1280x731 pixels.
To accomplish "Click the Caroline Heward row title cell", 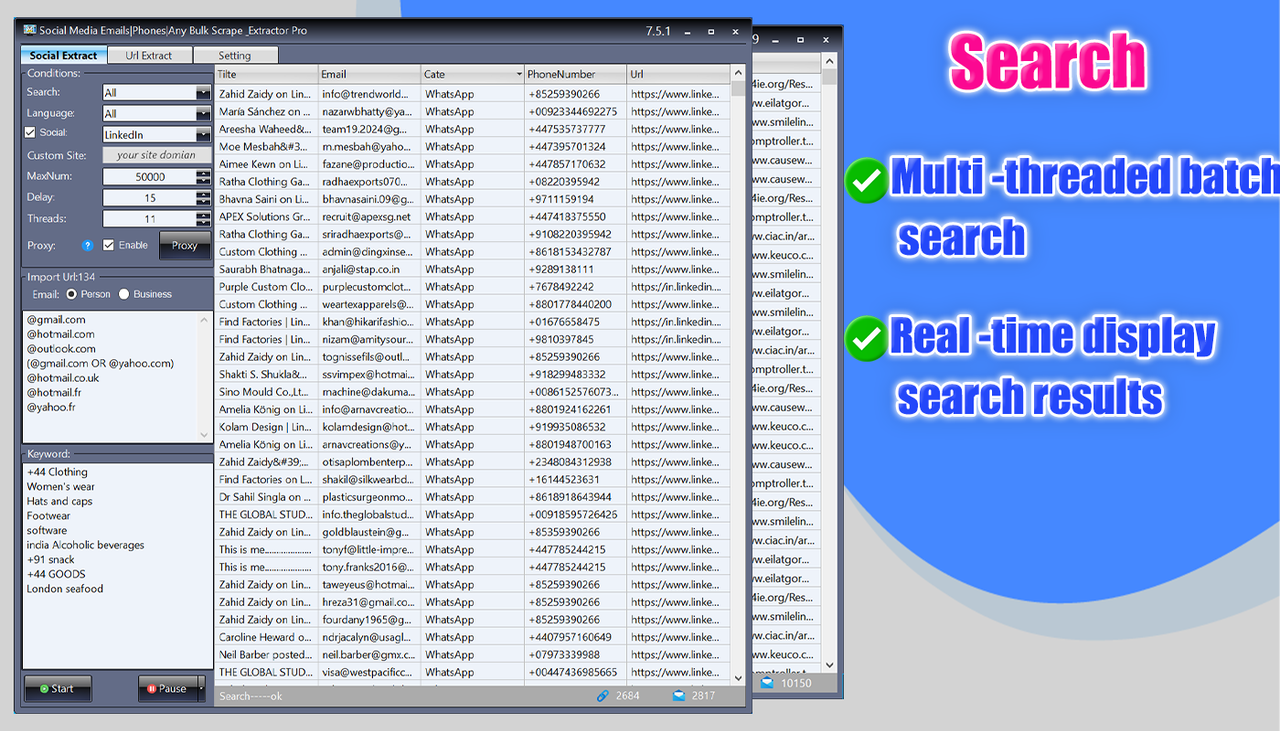I will click(x=266, y=637).
